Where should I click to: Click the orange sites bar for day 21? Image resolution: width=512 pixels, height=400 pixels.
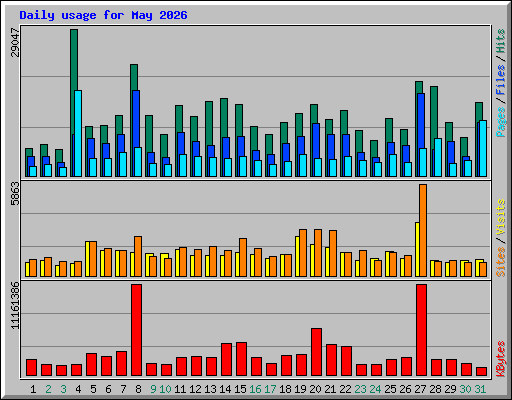[x=333, y=253]
